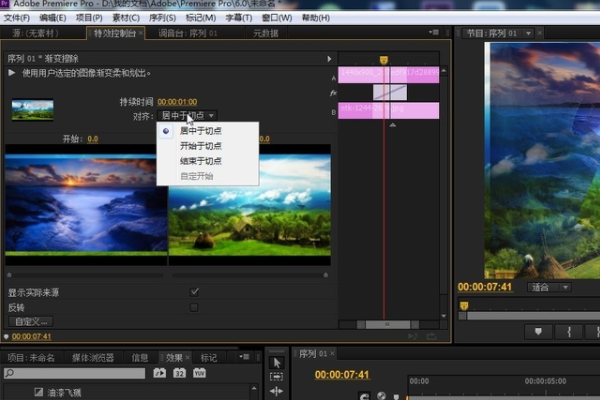Click the end preview slider handle

point(326,275)
